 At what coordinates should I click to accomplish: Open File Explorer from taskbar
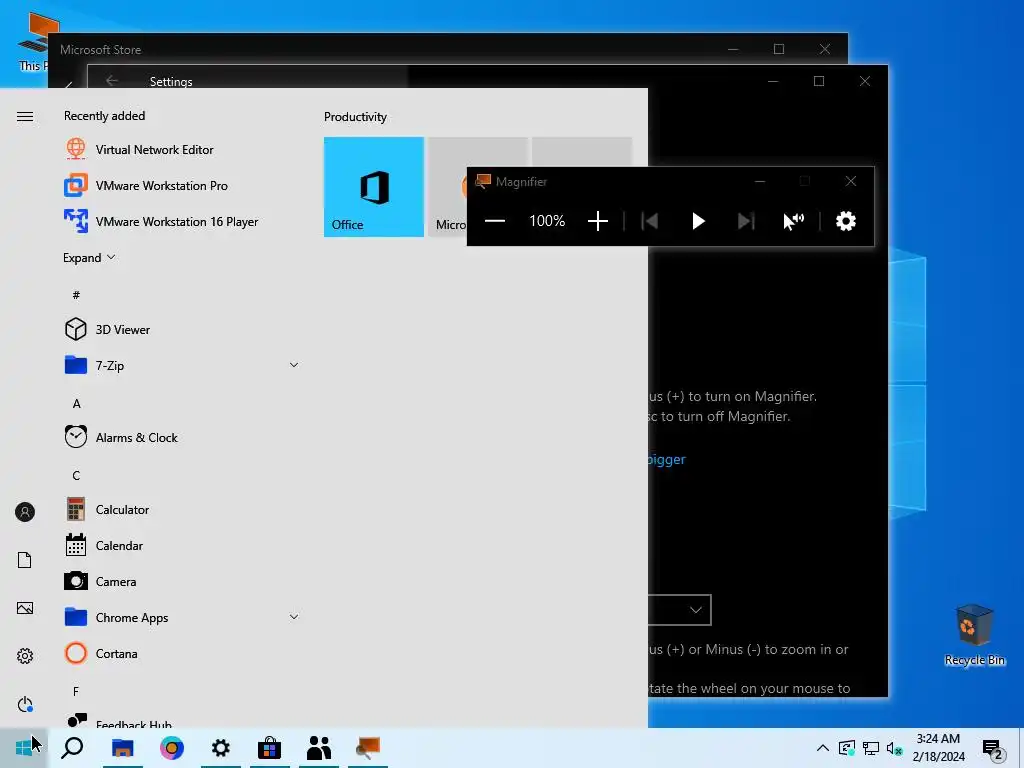click(x=122, y=747)
